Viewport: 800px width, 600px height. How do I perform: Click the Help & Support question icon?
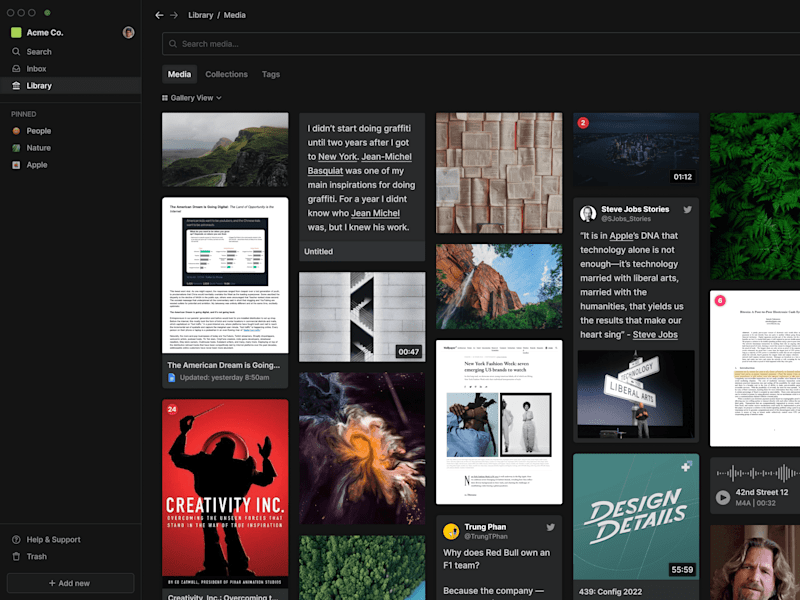pos(16,539)
